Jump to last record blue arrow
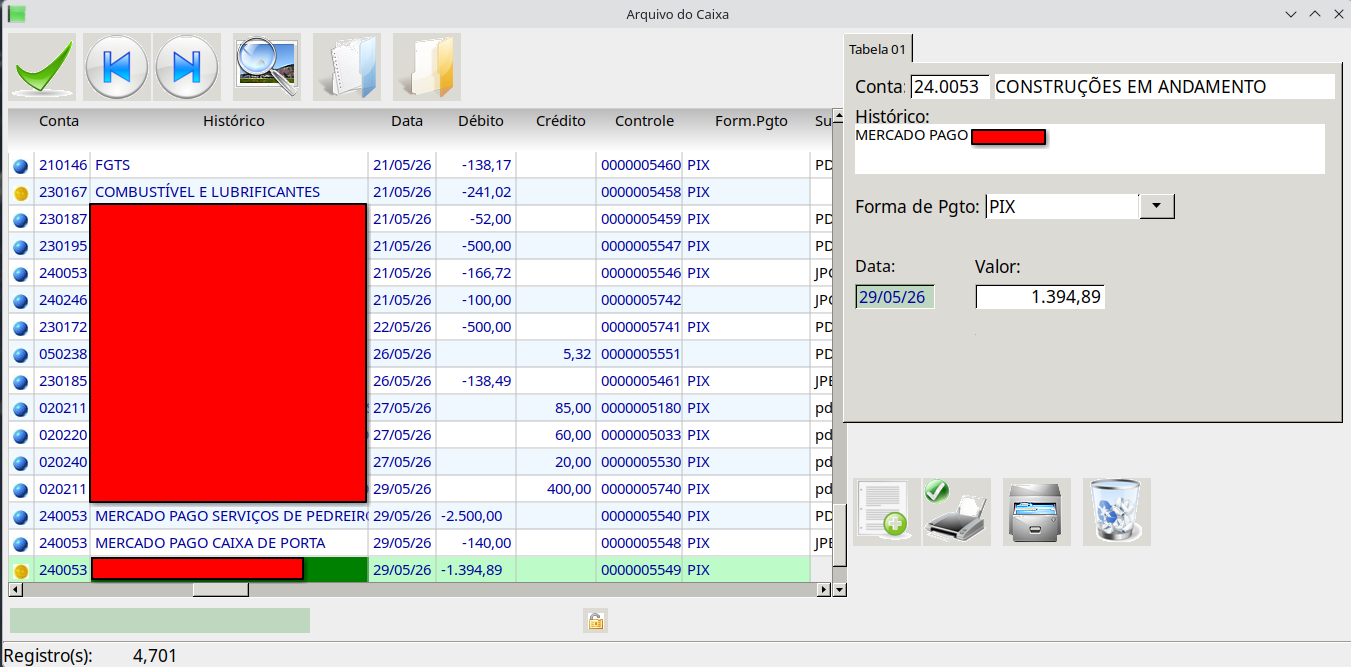The height and width of the screenshot is (667, 1351). point(187,67)
